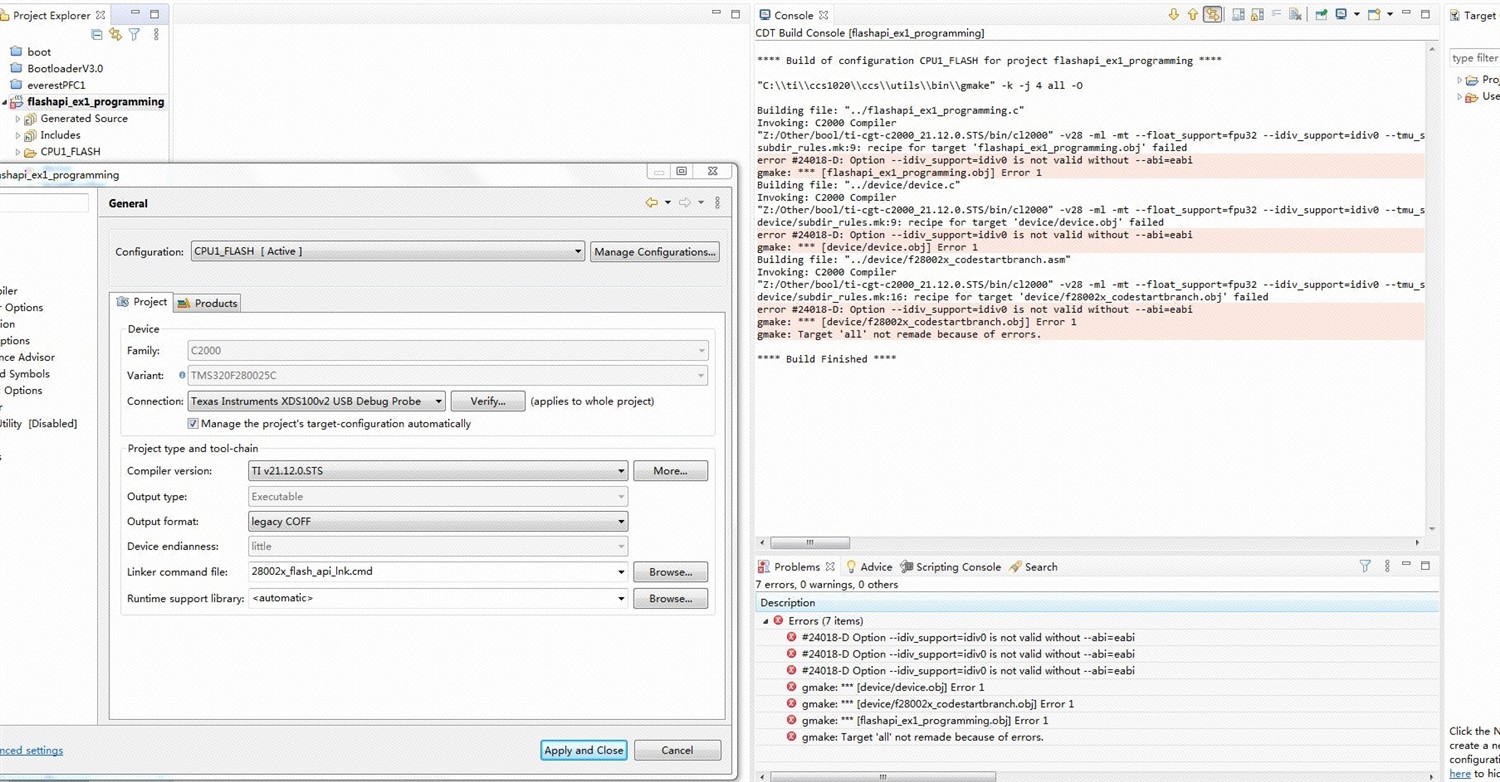The width and height of the screenshot is (1500, 782).
Task: Click Problems horizontal scrollbar thumb
Action: 882,777
